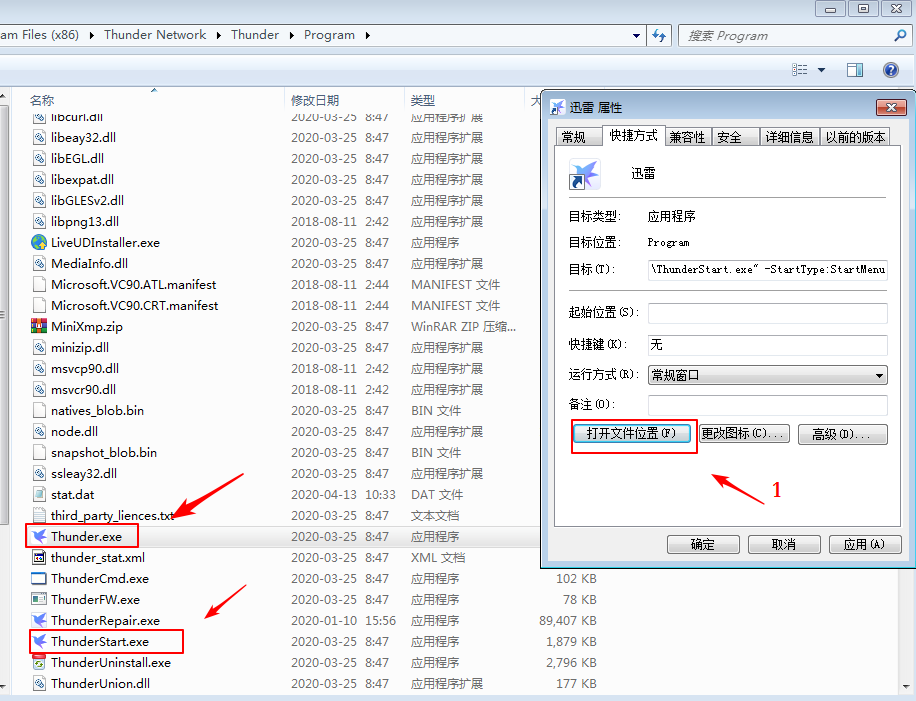Click the 打开文件位置 button

click(632, 434)
